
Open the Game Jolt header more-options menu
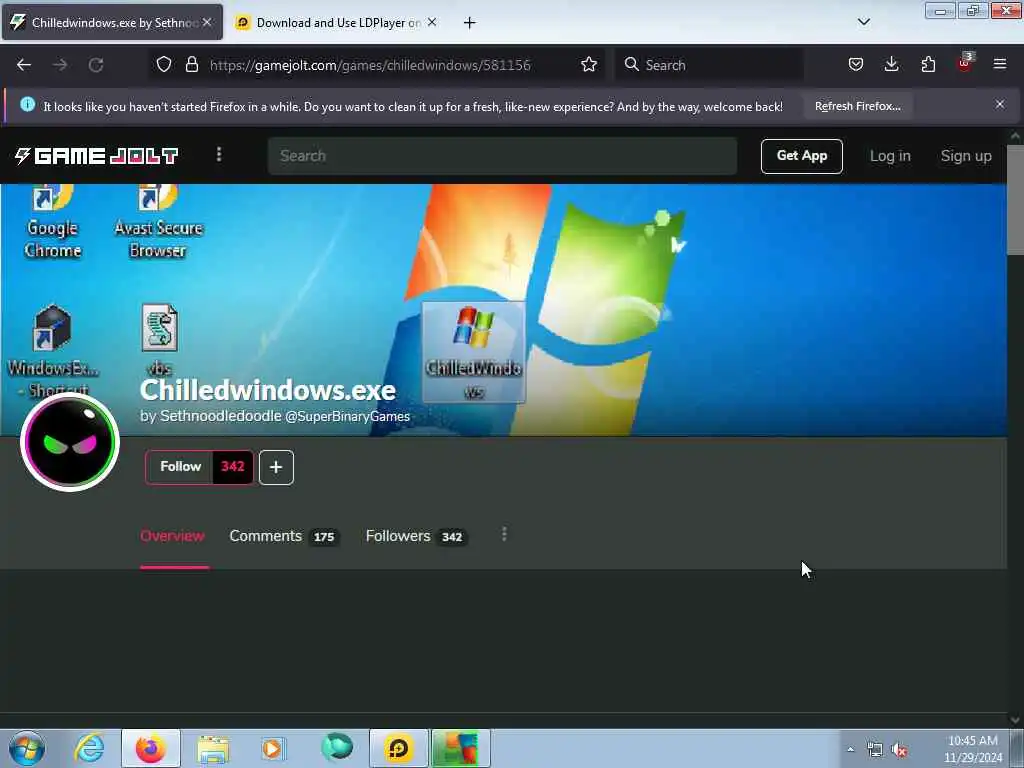tap(219, 155)
